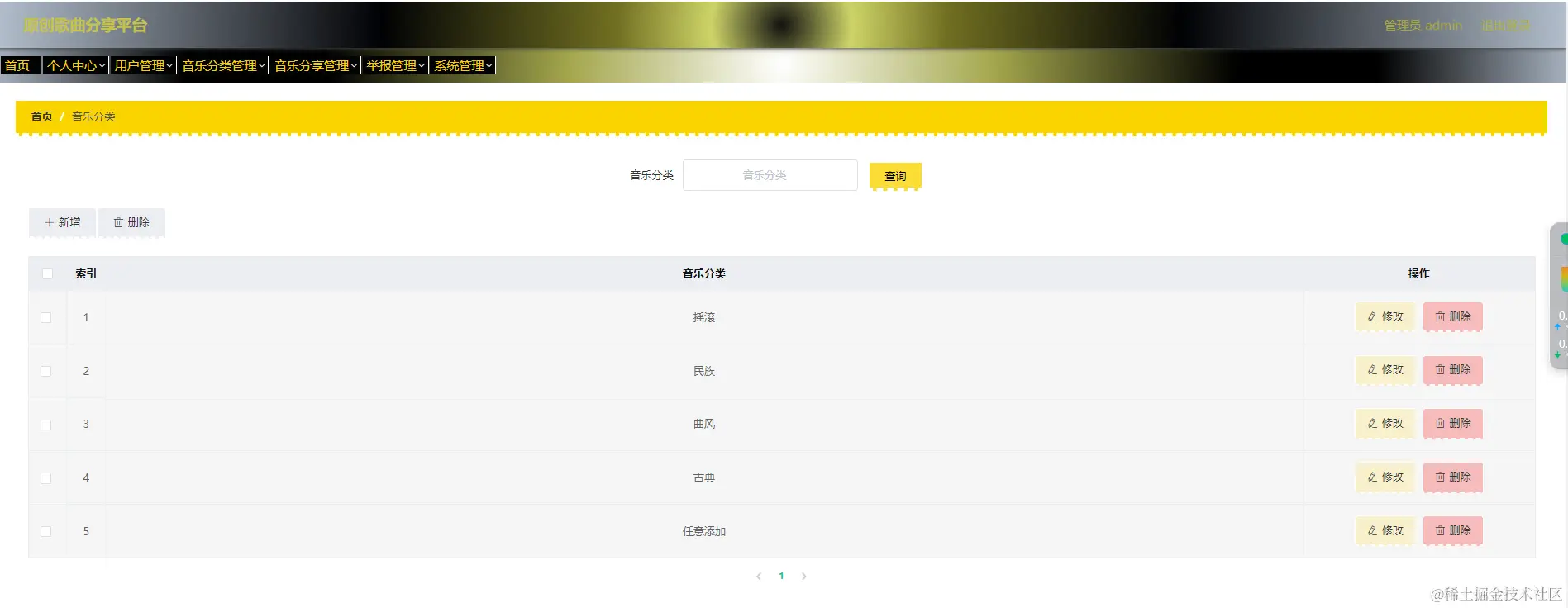This screenshot has width=1568, height=608.
Task: Delete the 古典 row
Action: point(1453,477)
